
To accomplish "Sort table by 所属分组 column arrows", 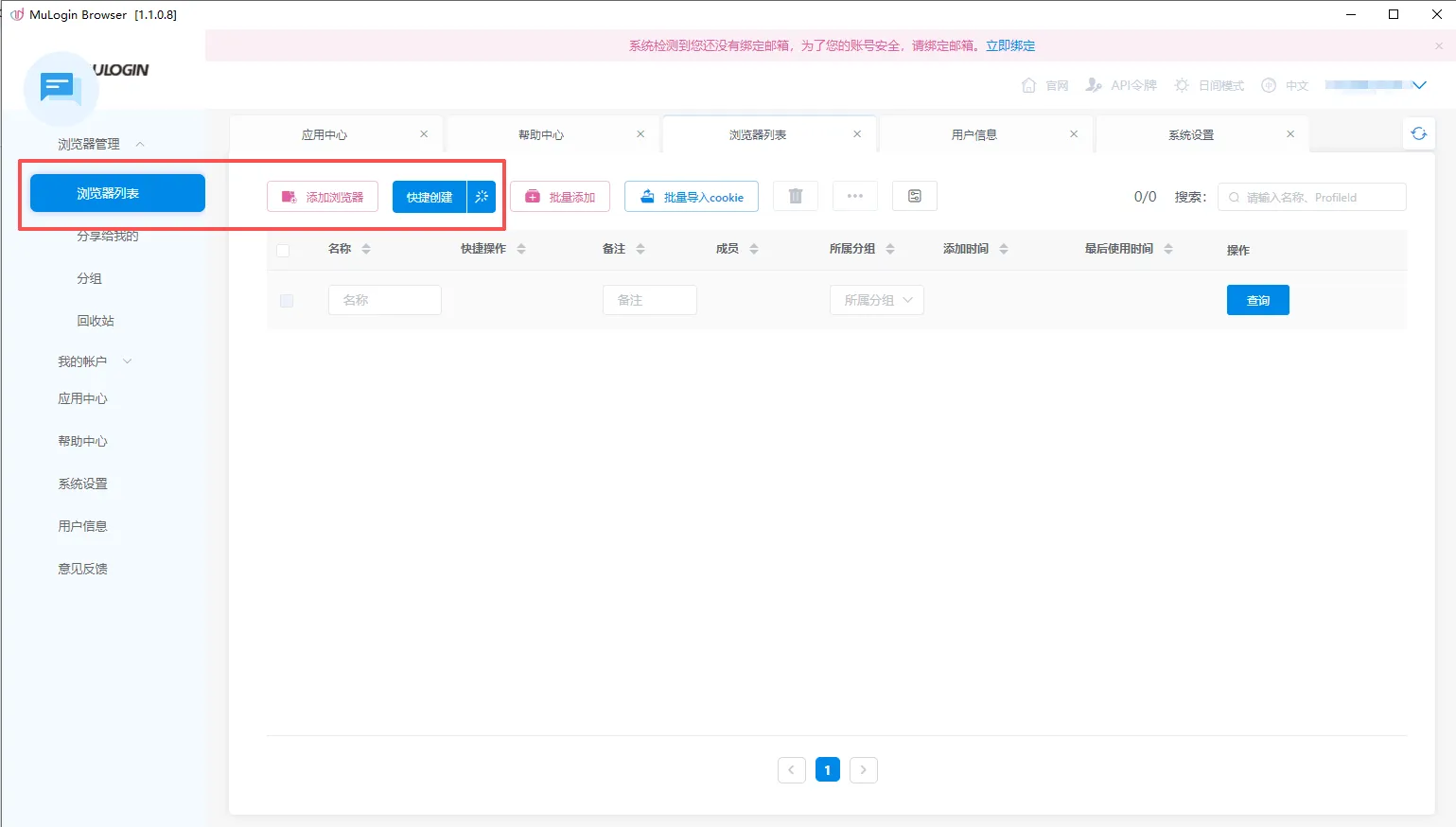I will point(890,249).
